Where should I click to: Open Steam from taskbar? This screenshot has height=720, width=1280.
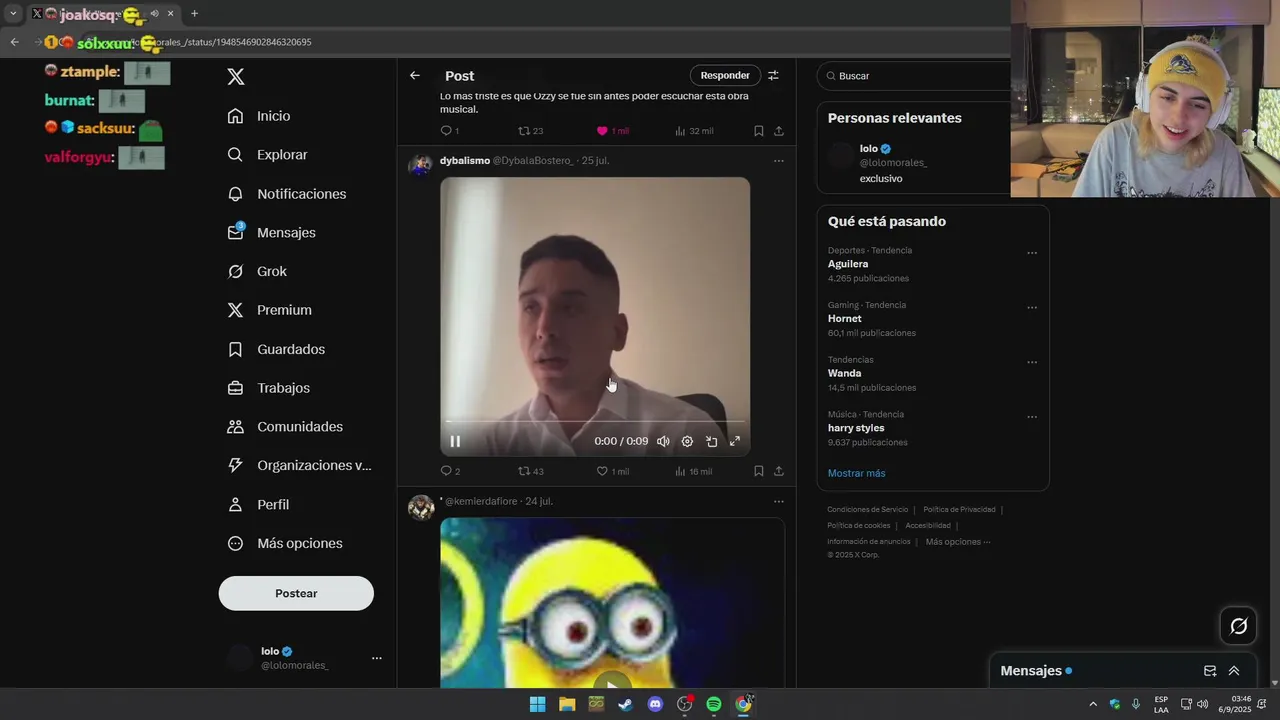pyautogui.click(x=626, y=704)
